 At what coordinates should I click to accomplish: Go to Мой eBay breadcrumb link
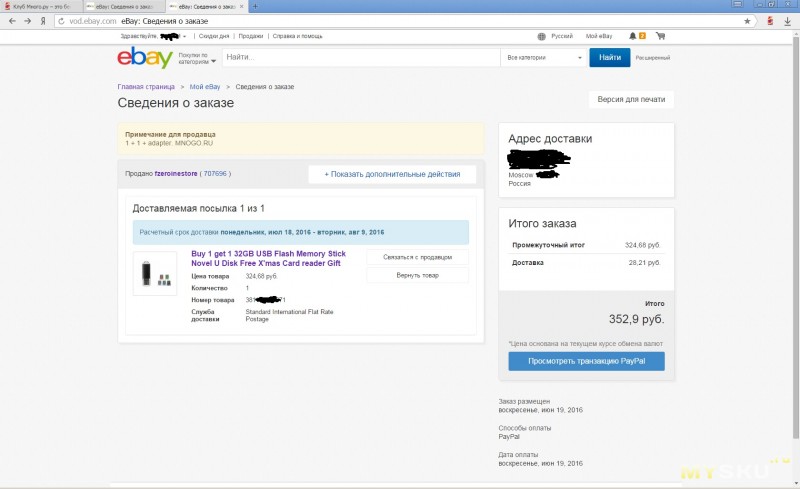(205, 87)
